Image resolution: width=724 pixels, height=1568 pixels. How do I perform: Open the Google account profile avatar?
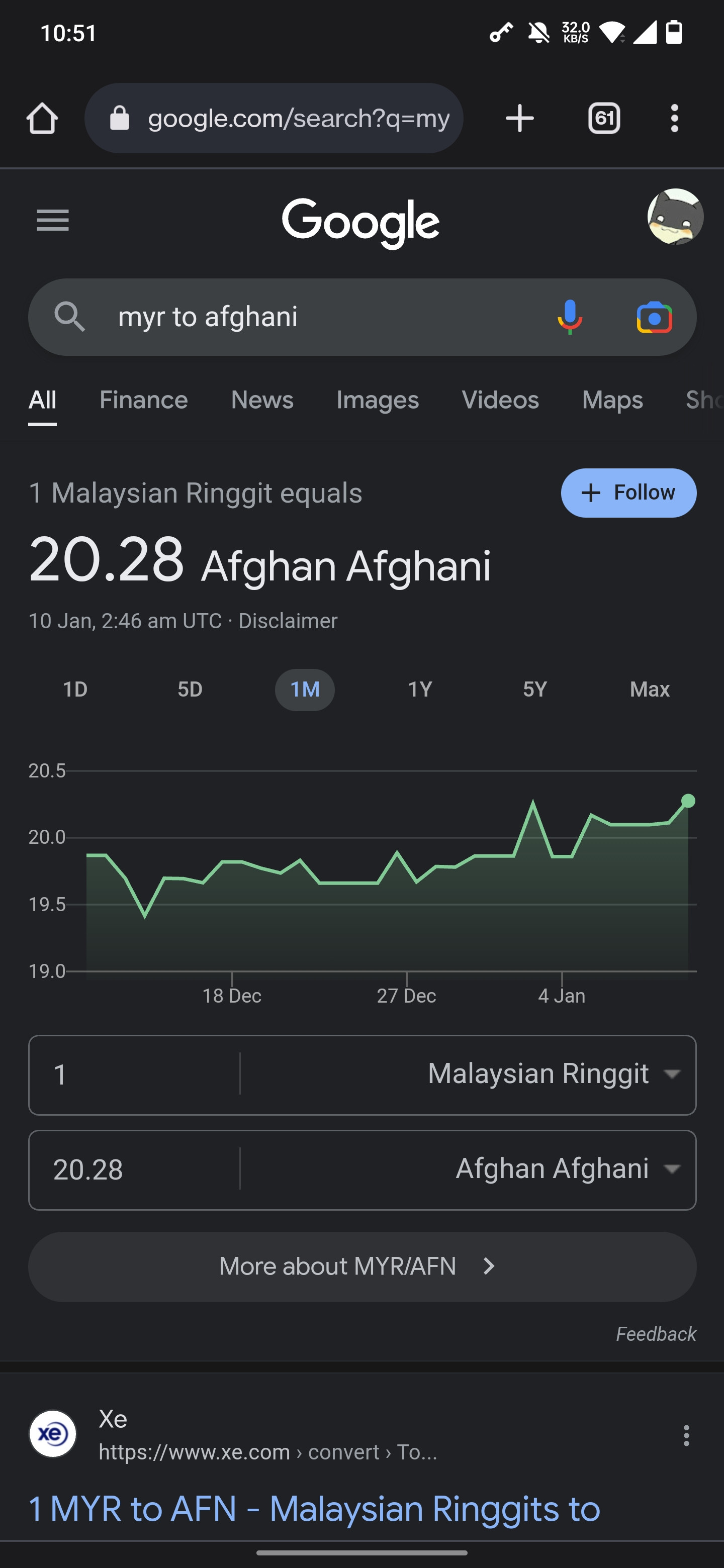click(x=675, y=217)
